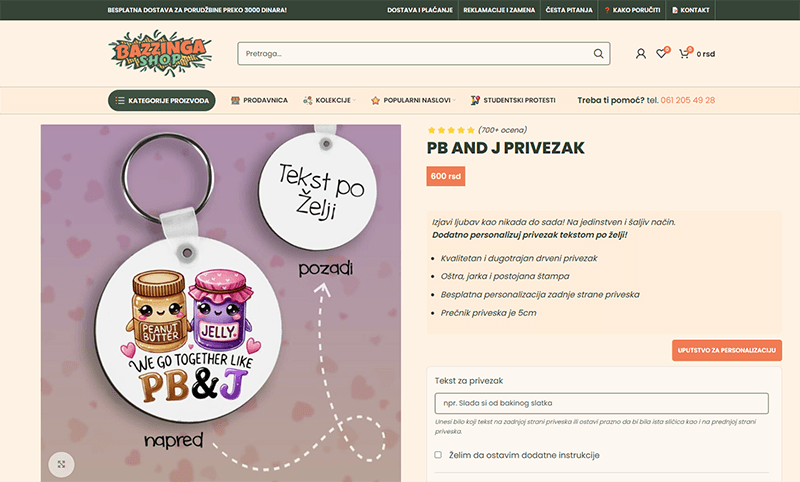Open Dostava i Plaćanje page
This screenshot has height=482, width=800.
[420, 10]
